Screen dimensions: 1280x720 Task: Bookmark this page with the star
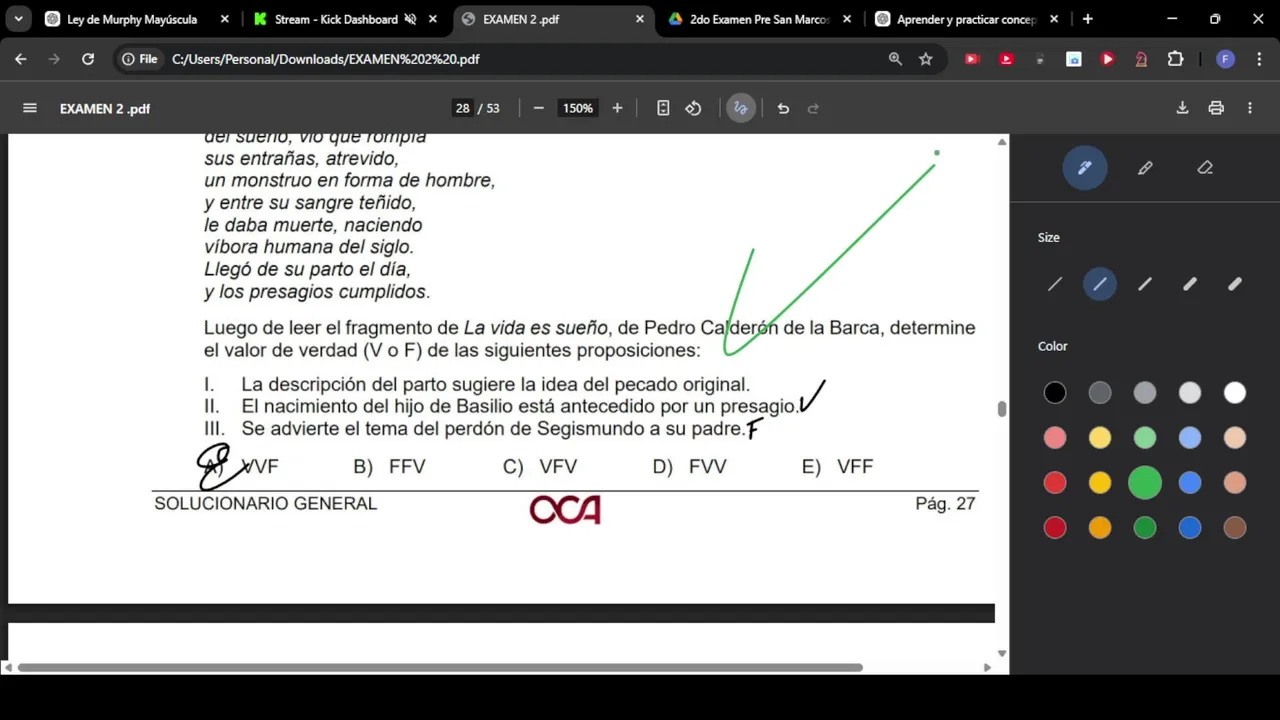click(x=926, y=59)
